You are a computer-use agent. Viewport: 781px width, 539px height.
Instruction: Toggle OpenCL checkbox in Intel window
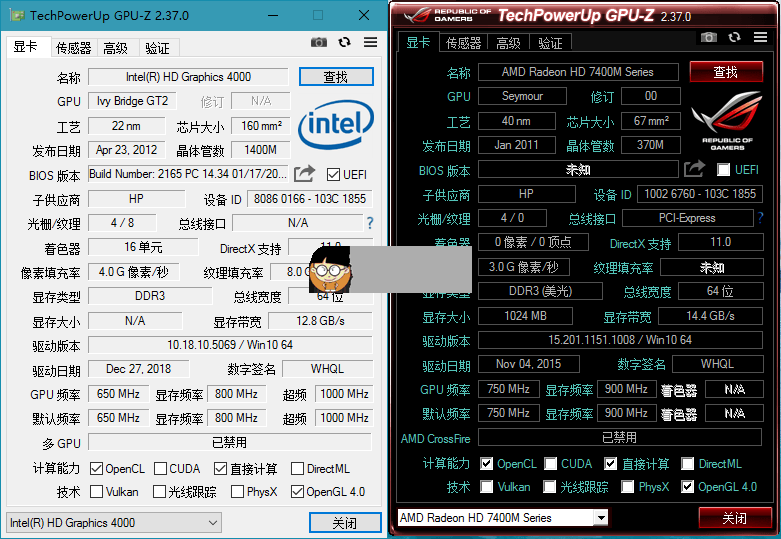[96, 469]
